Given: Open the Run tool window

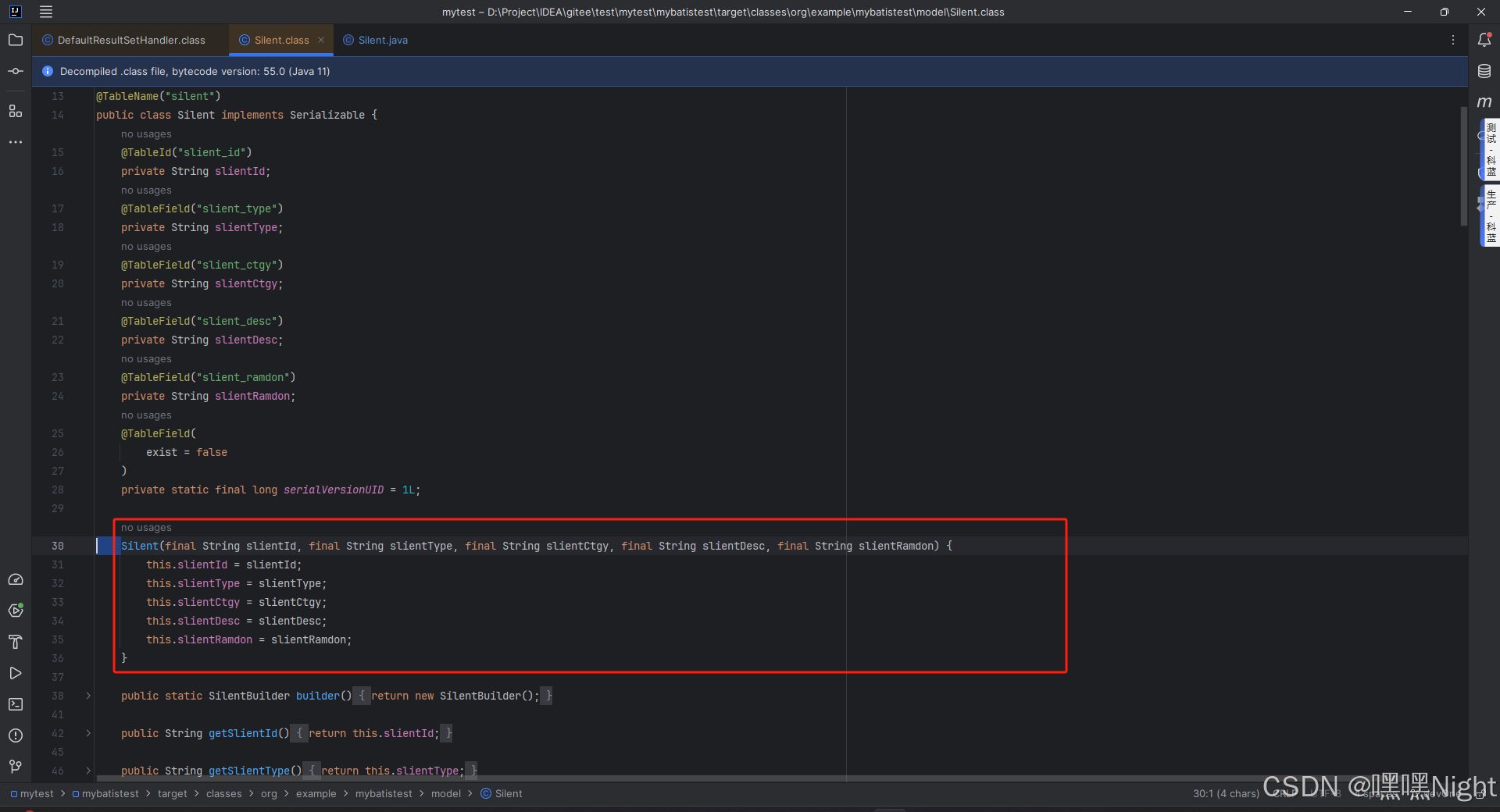Looking at the screenshot, I should click(16, 673).
